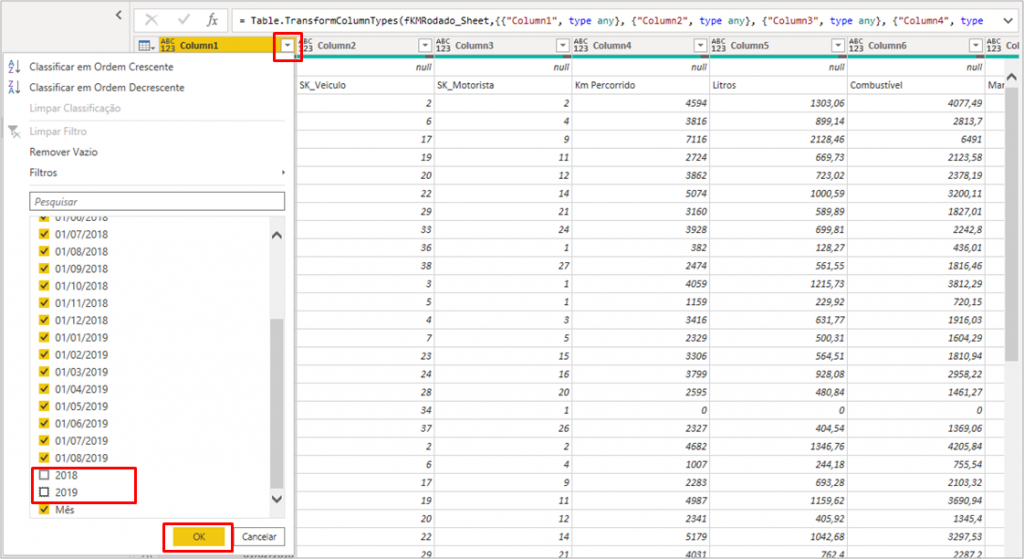Screen dimensions: 1024x559
Task: Click filter list scroll-down arrow
Action: 277,499
